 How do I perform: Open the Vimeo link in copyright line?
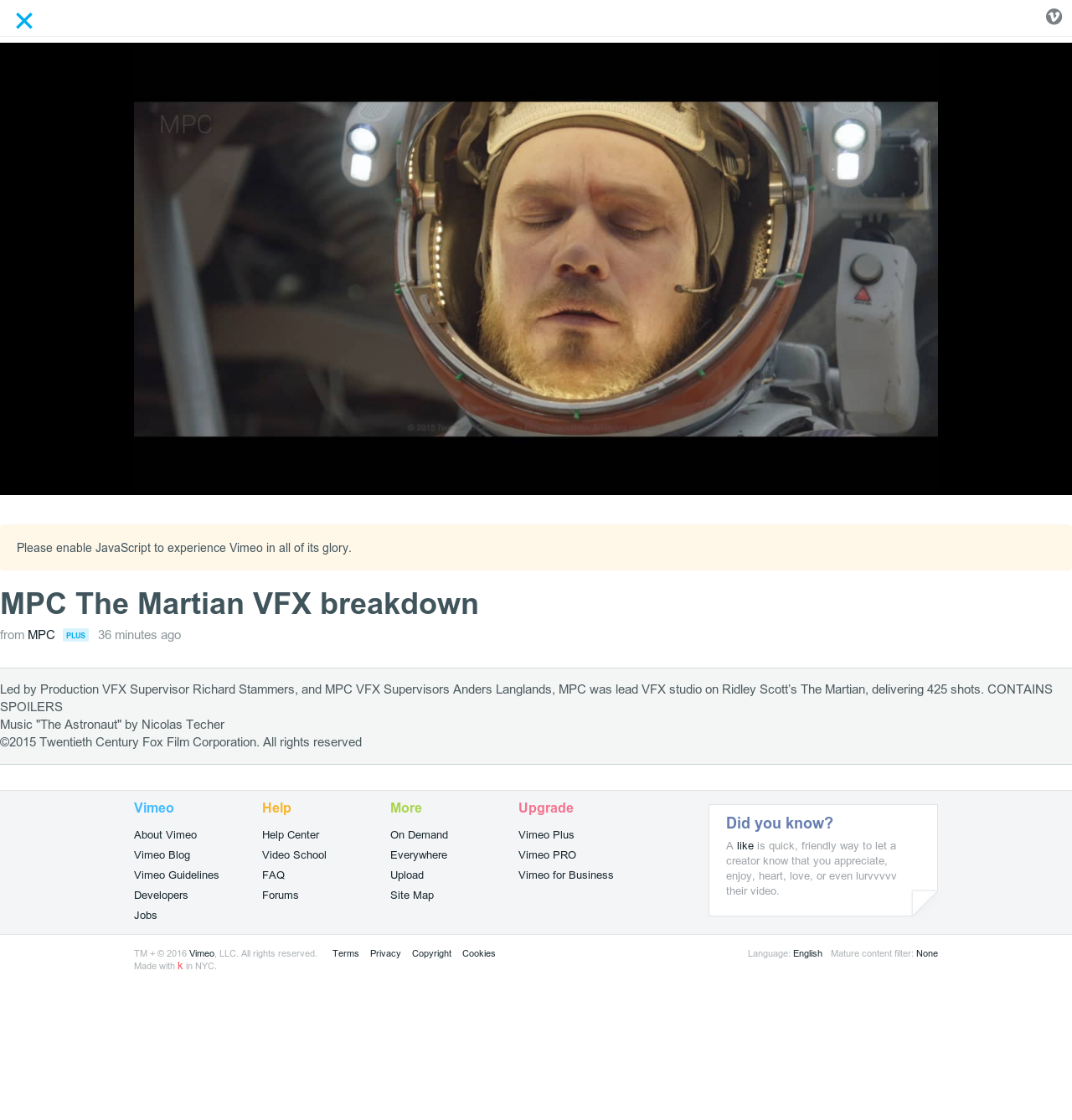pyautogui.click(x=202, y=953)
